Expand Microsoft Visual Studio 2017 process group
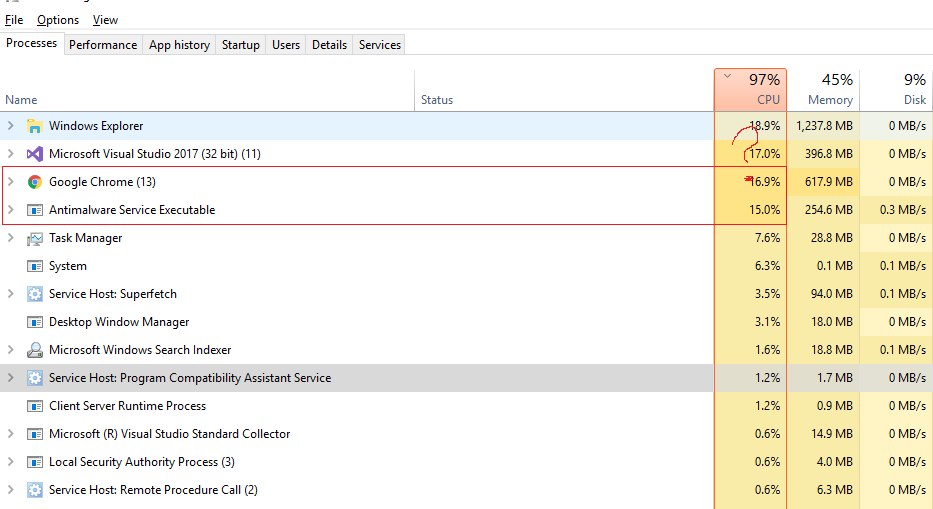 click(x=10, y=154)
